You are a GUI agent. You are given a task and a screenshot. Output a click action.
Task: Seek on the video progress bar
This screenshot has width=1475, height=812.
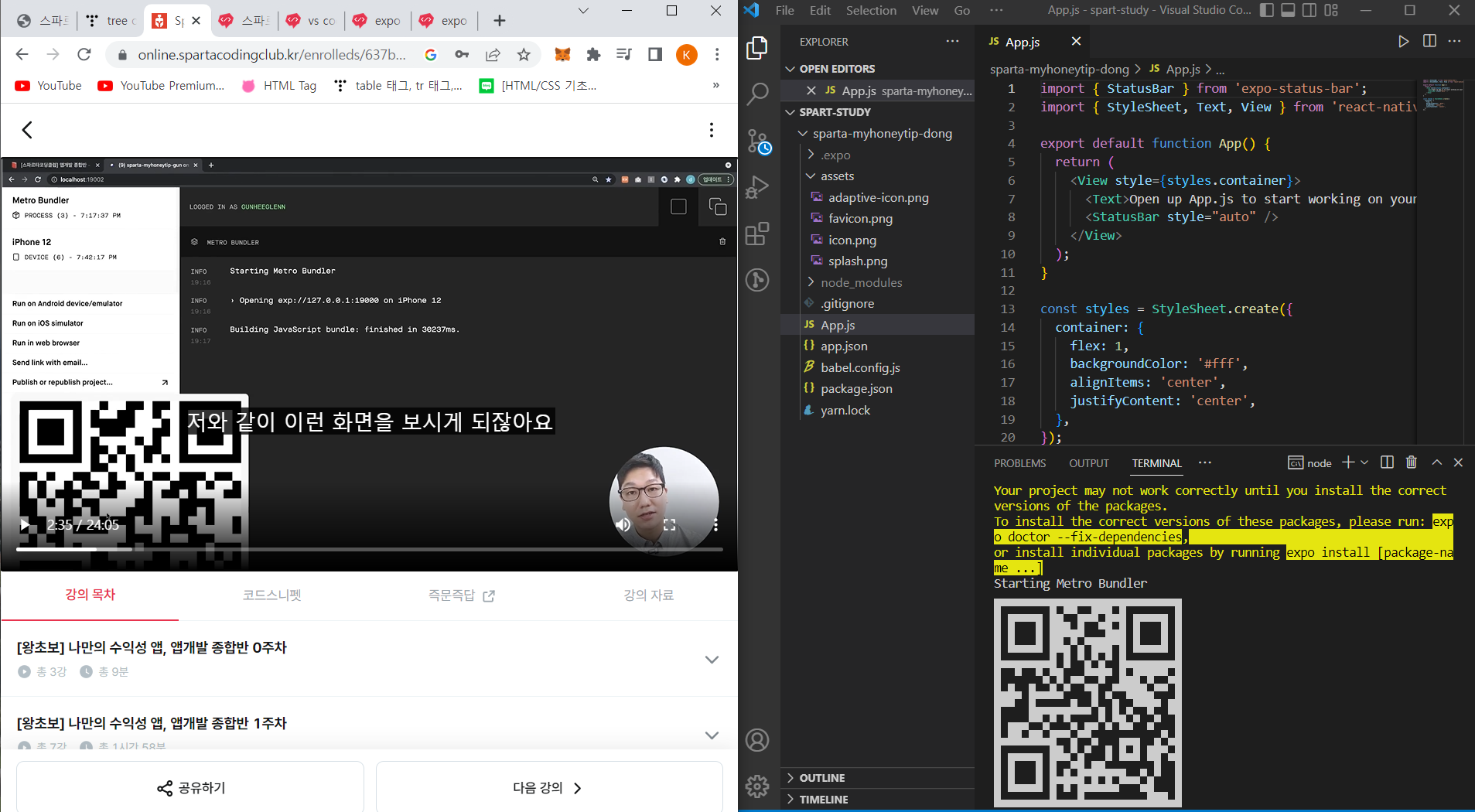[x=369, y=549]
